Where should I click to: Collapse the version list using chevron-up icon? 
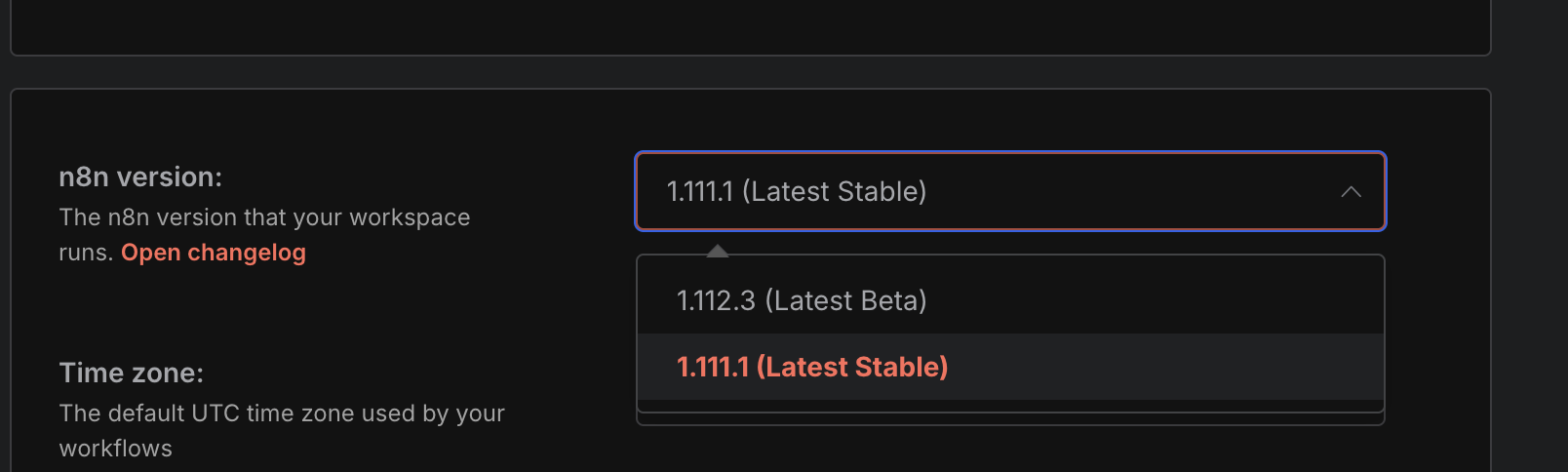[1351, 192]
